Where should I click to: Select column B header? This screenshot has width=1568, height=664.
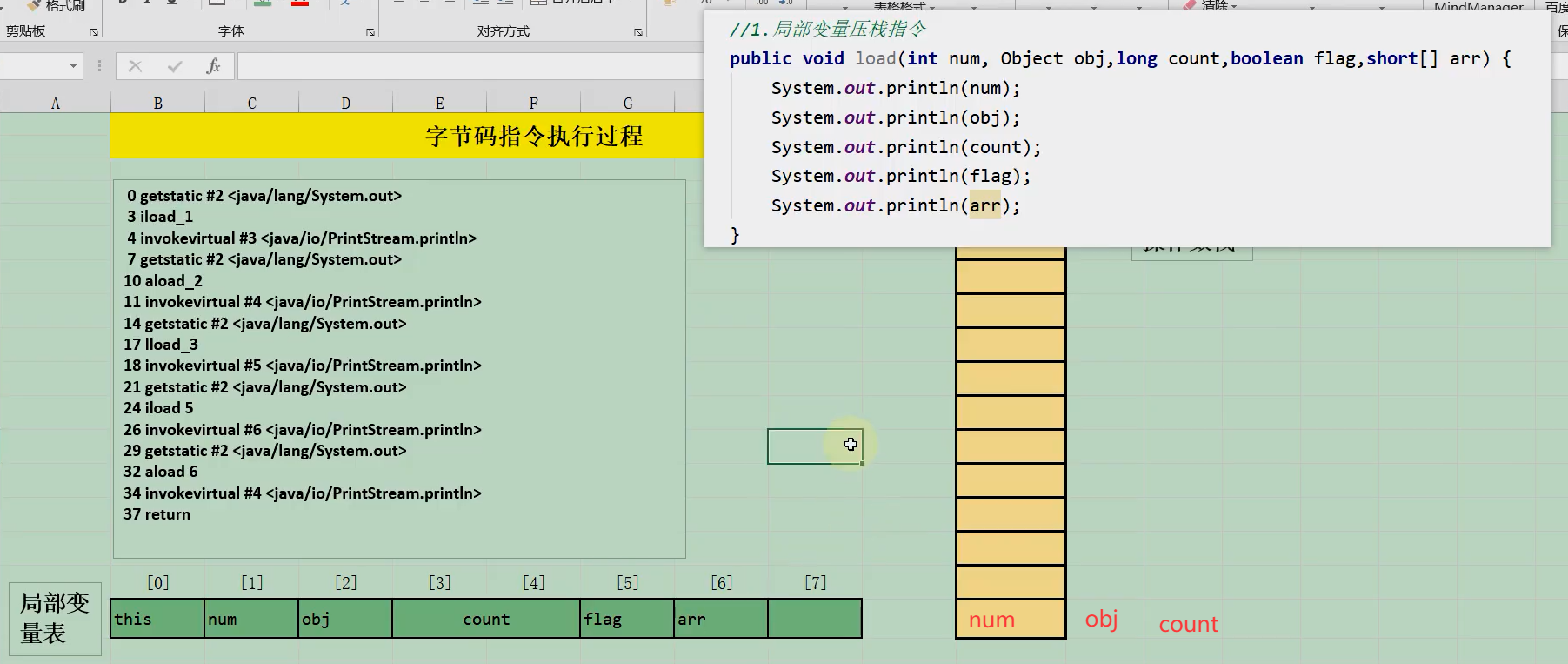click(158, 104)
